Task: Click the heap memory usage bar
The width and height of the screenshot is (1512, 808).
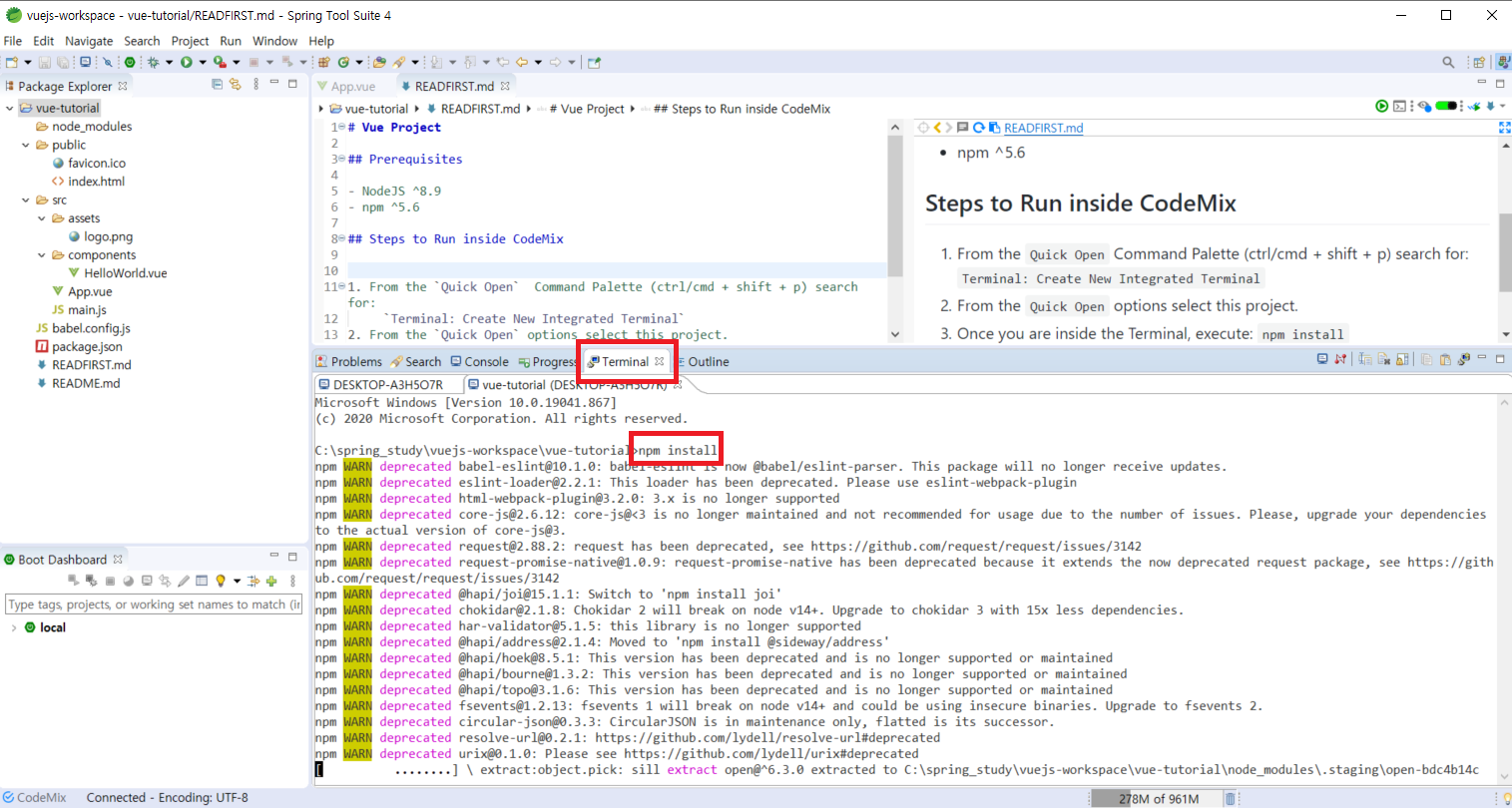Action: pyautogui.click(x=1158, y=798)
